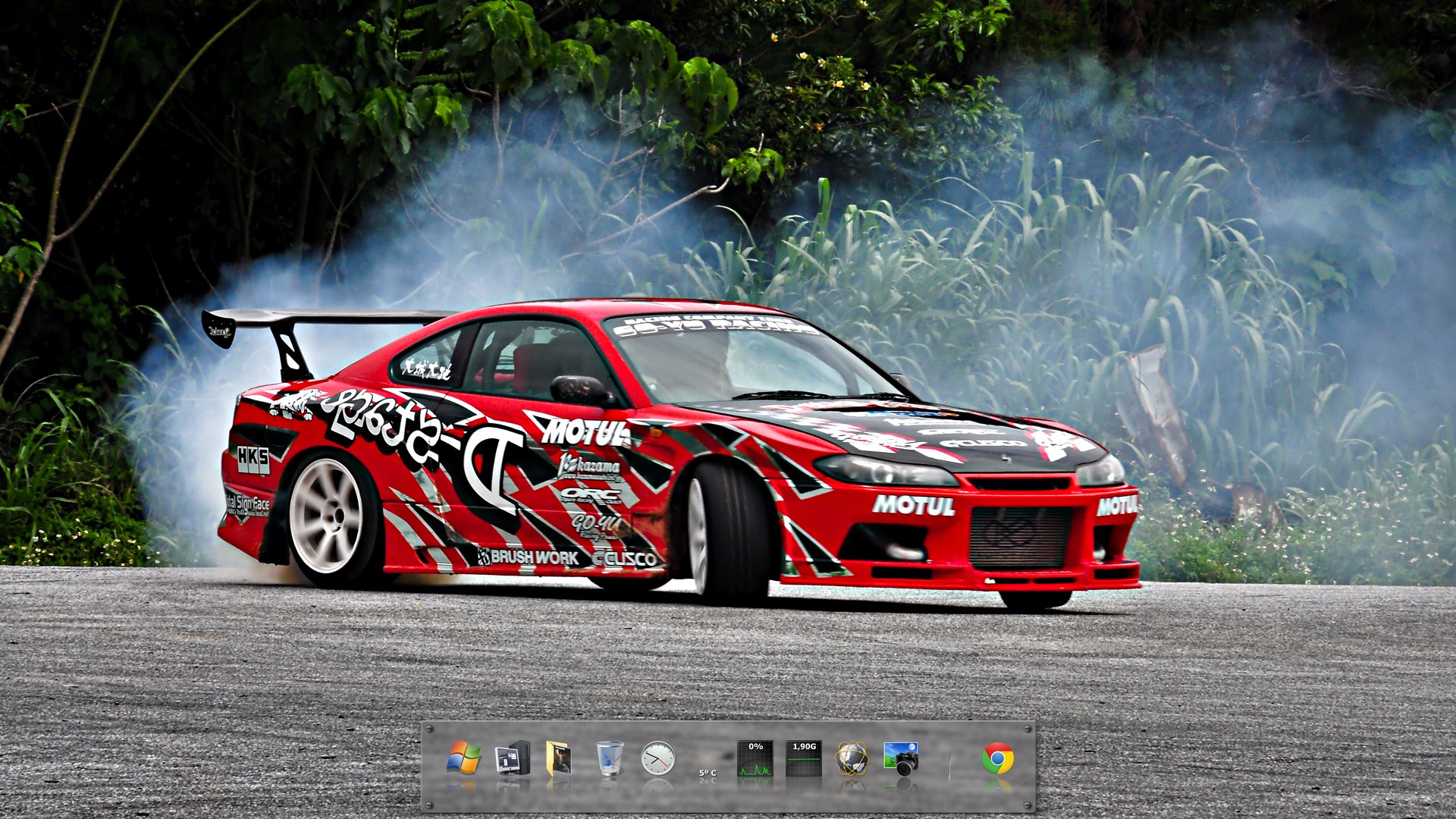
Task: Click the top-right screw of dock
Action: click(x=1028, y=730)
